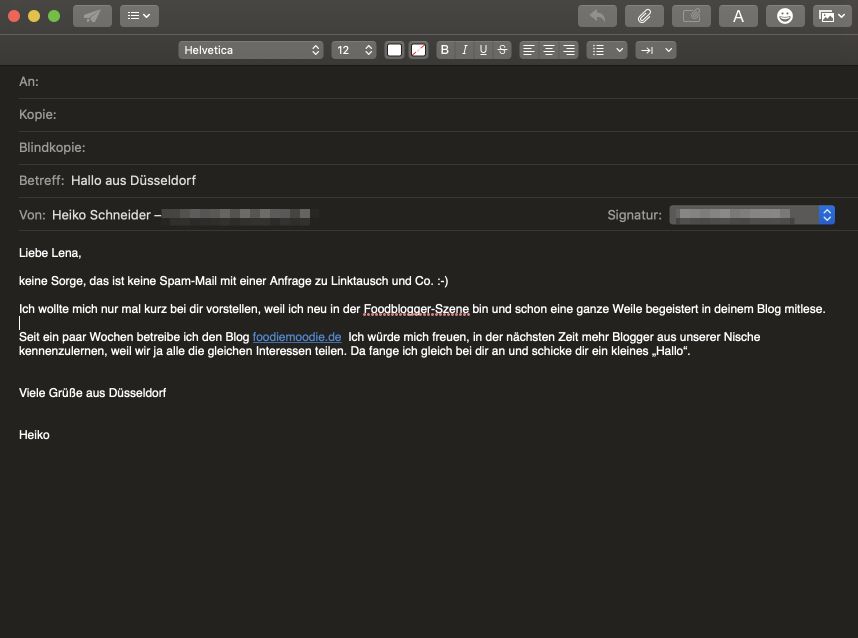Image resolution: width=858 pixels, height=638 pixels.
Task: Apply strikethrough formatting
Action: [x=501, y=49]
